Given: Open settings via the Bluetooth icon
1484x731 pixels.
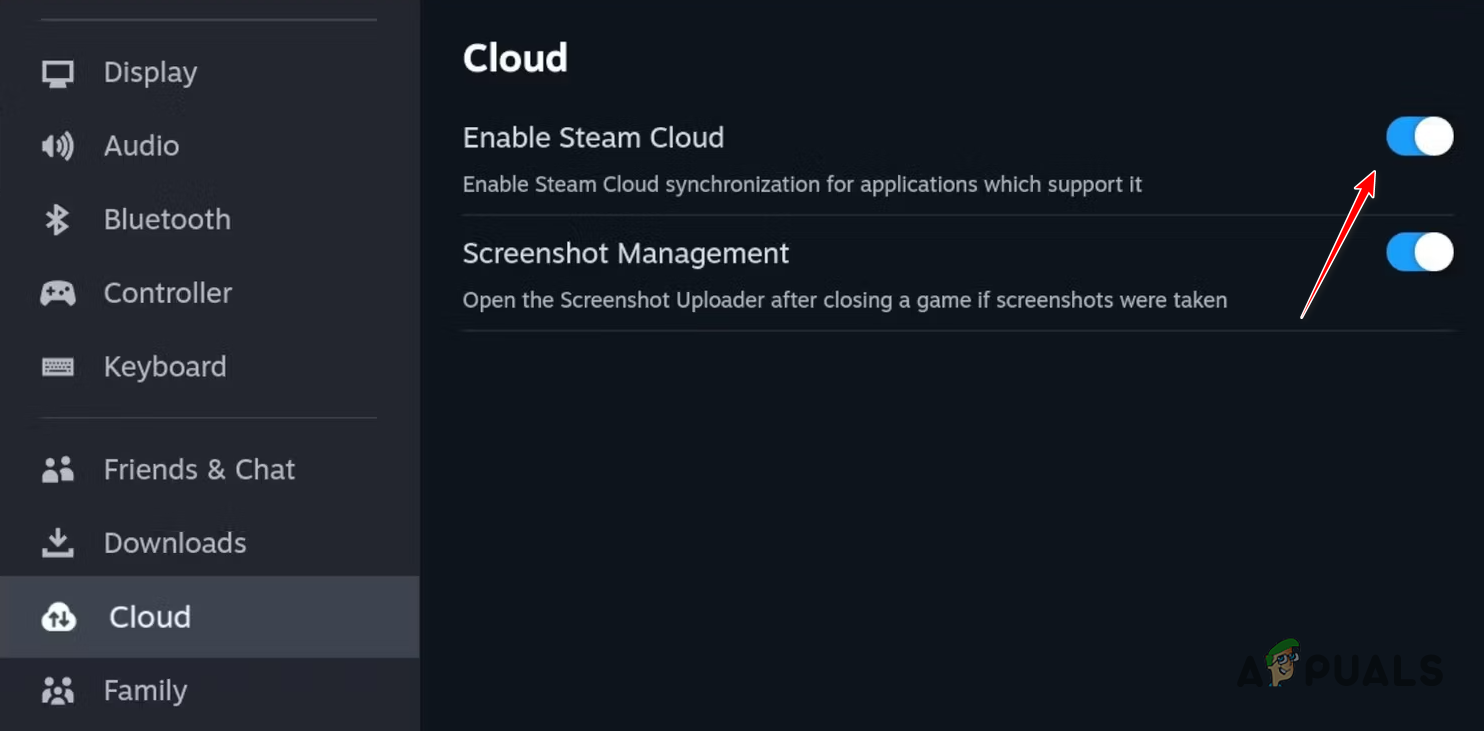Looking at the screenshot, I should (57, 219).
